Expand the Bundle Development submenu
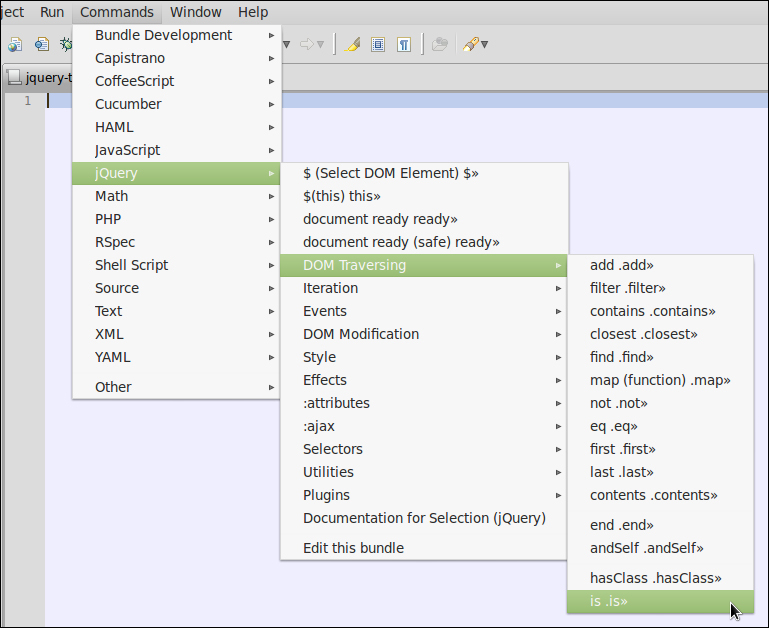This screenshot has height=628, width=769. [177, 35]
